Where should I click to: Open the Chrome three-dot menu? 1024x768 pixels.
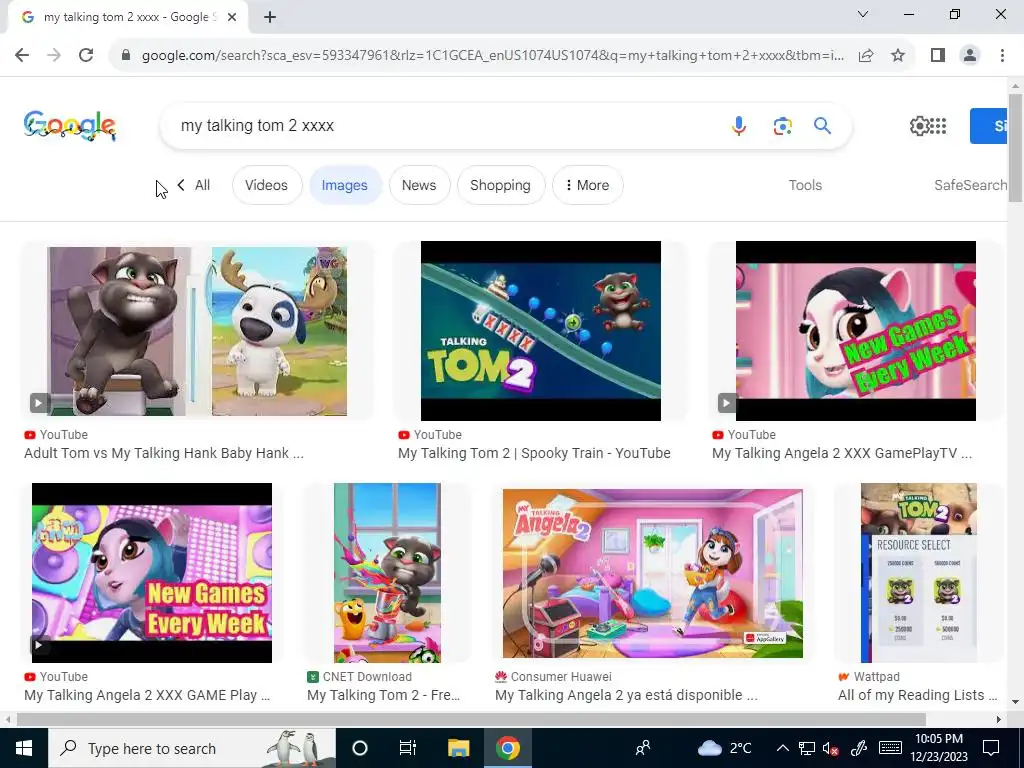[x=1002, y=56]
